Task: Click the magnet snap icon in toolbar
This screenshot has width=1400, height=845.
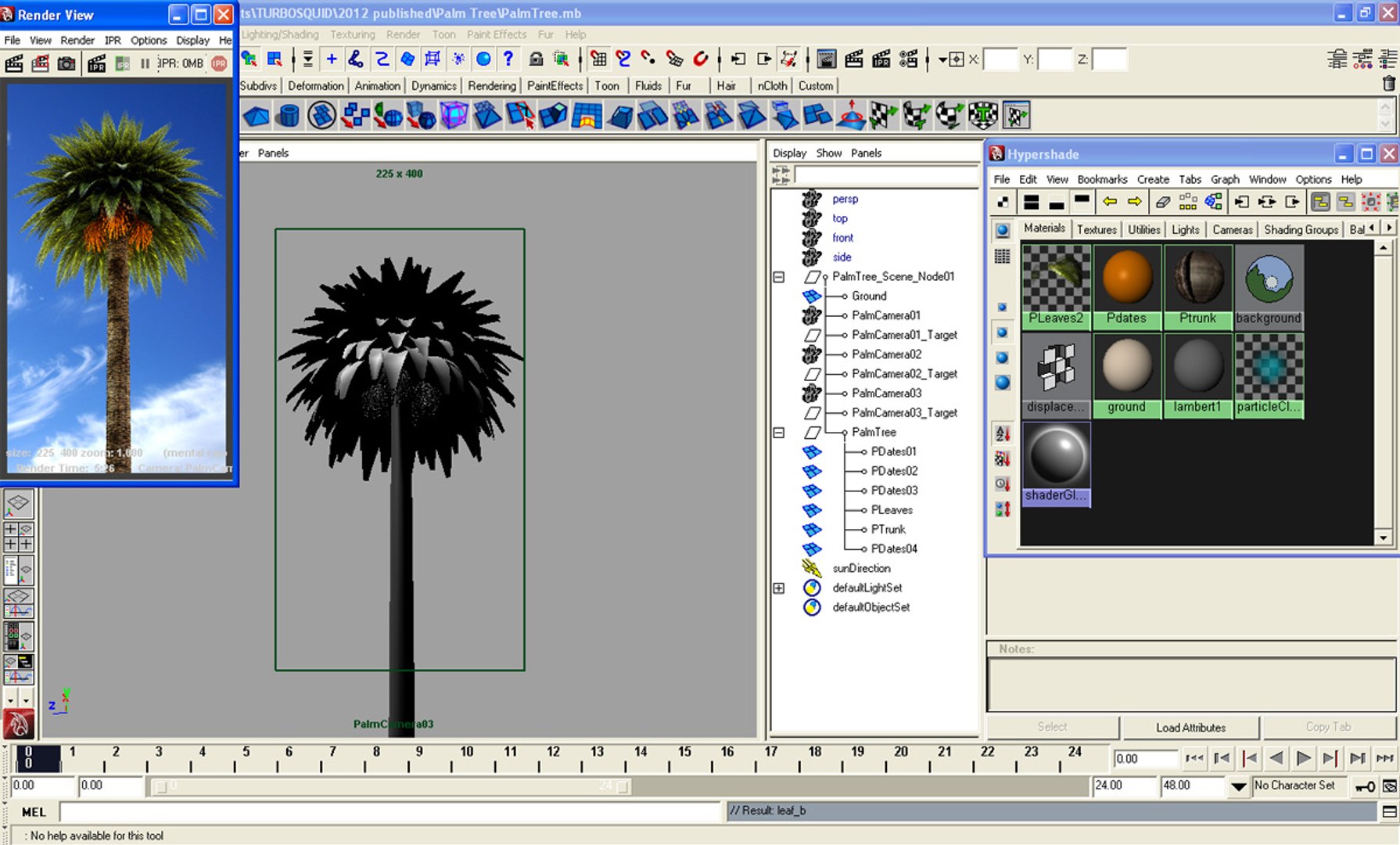Action: 700,59
